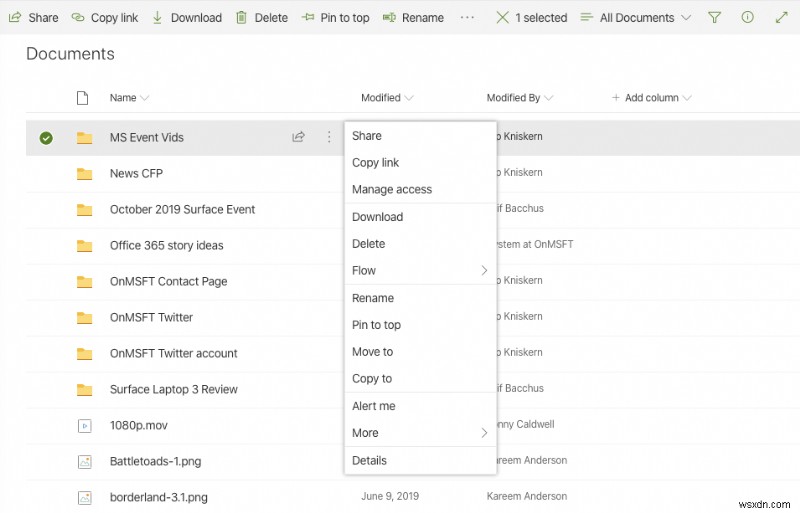
Task: Click the 1080p.mov video file icon
Action: [x=85, y=425]
